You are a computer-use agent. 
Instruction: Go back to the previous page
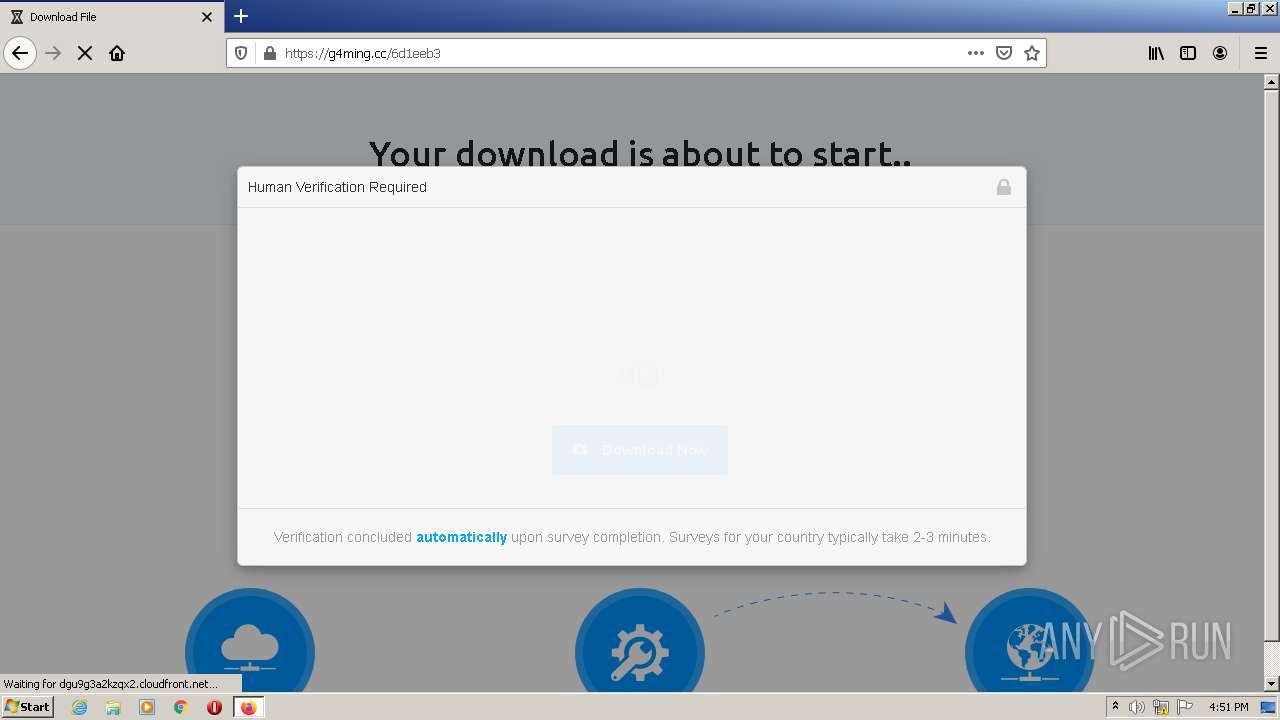click(x=20, y=53)
